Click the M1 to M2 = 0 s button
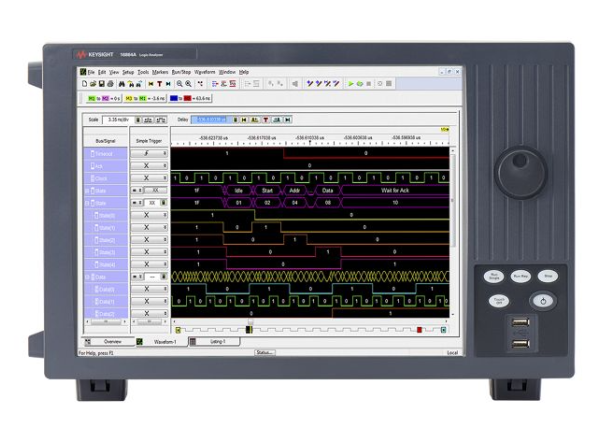The height and width of the screenshot is (424, 606). point(104,99)
